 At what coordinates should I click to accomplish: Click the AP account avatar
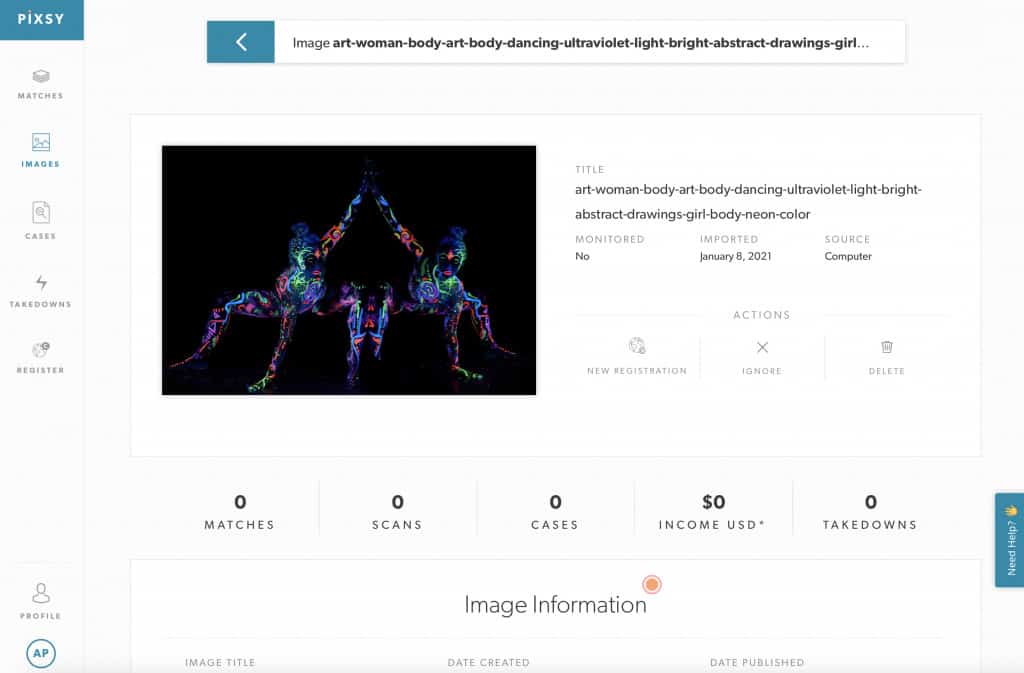pyautogui.click(x=40, y=652)
